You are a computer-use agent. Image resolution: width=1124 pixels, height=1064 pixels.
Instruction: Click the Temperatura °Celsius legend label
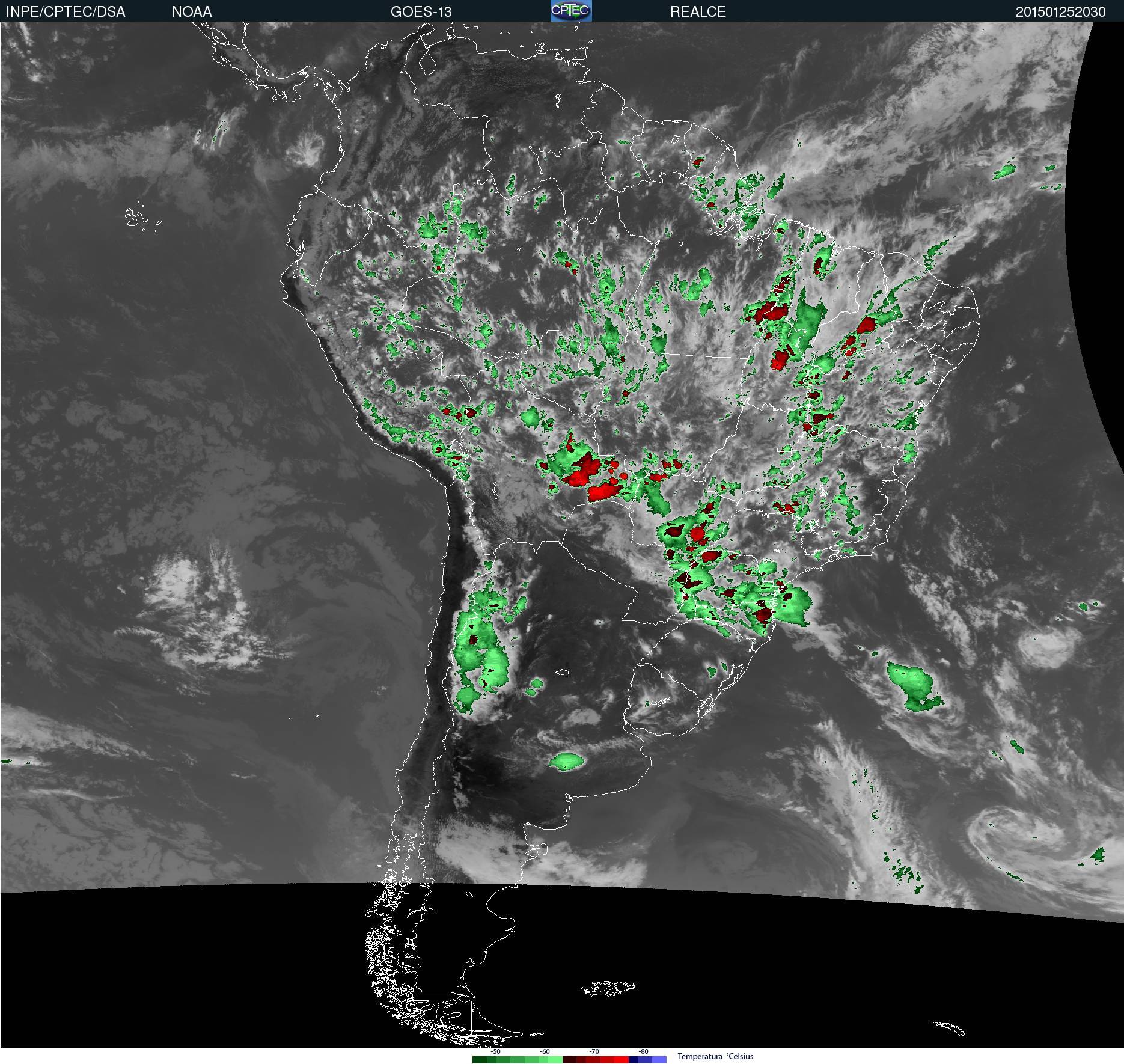click(715, 1056)
